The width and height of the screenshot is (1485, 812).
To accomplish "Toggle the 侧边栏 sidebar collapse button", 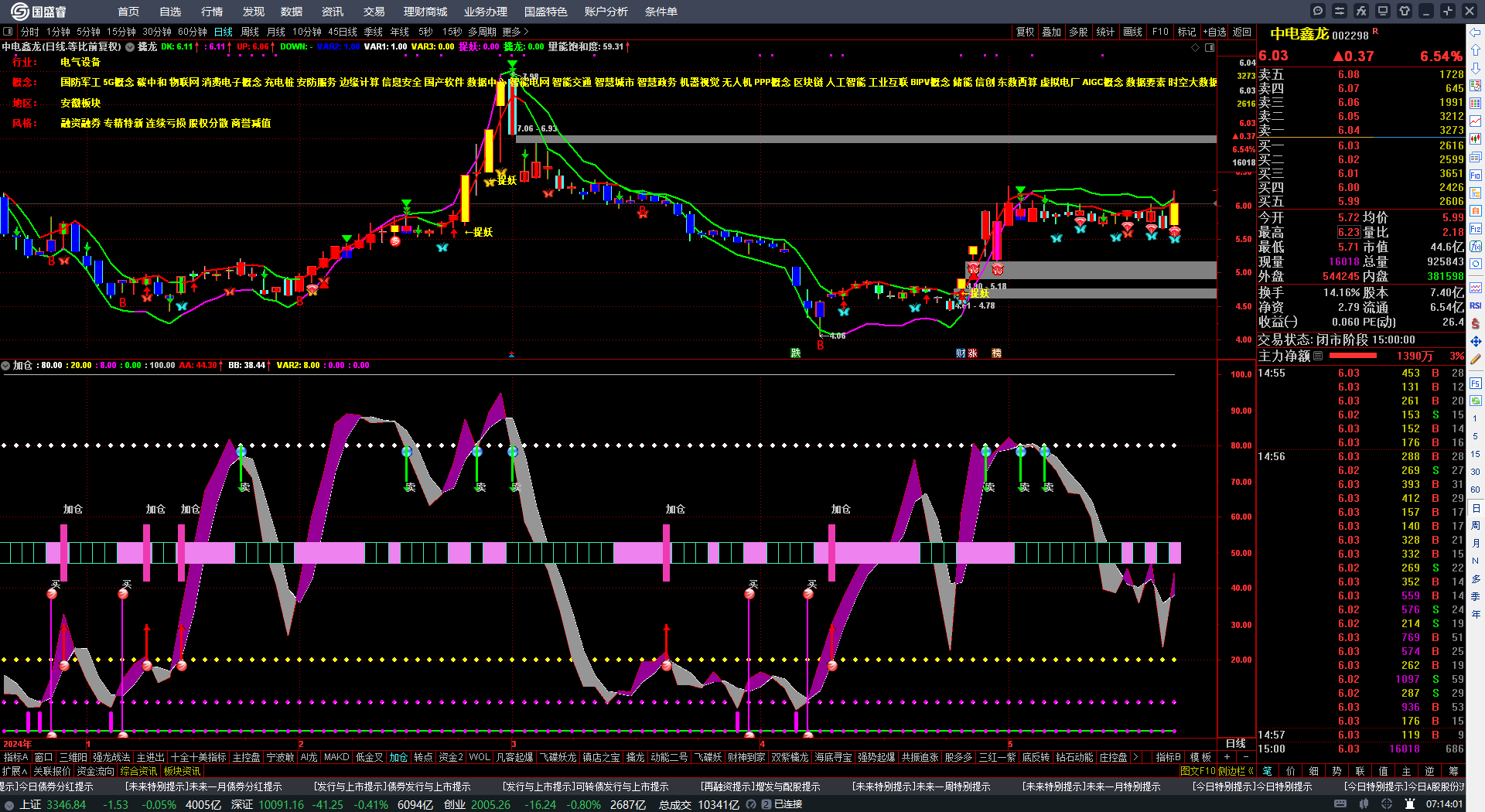I will click(1235, 771).
